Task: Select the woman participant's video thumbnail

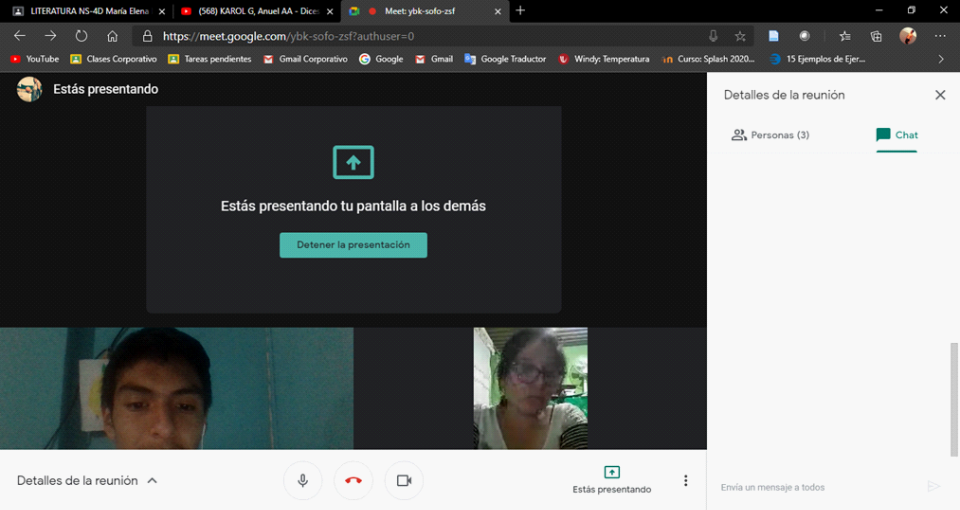Action: (x=530, y=388)
